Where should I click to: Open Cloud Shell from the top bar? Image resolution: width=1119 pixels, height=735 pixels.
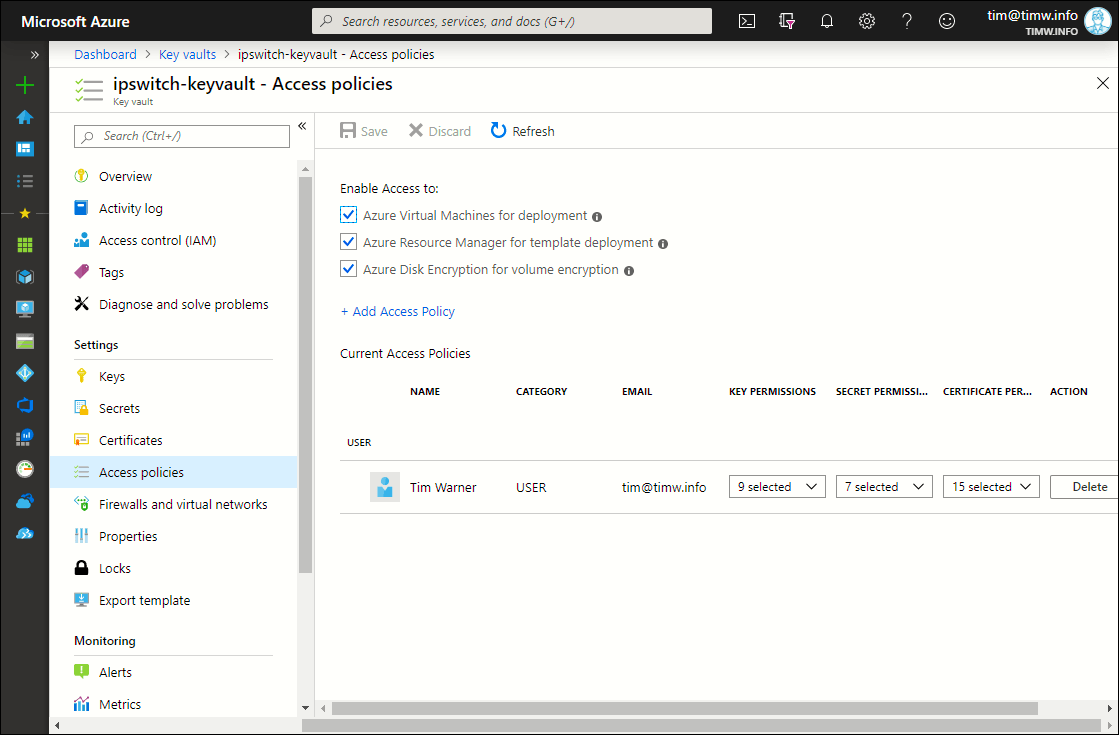(746, 21)
